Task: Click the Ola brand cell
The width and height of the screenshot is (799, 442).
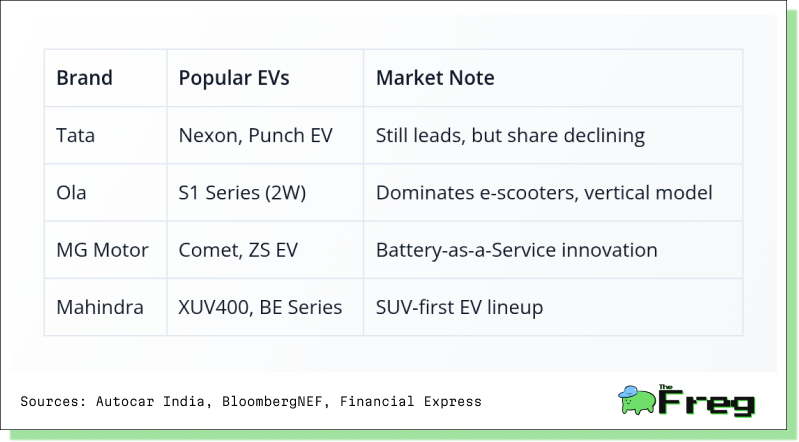Action: tap(105, 193)
